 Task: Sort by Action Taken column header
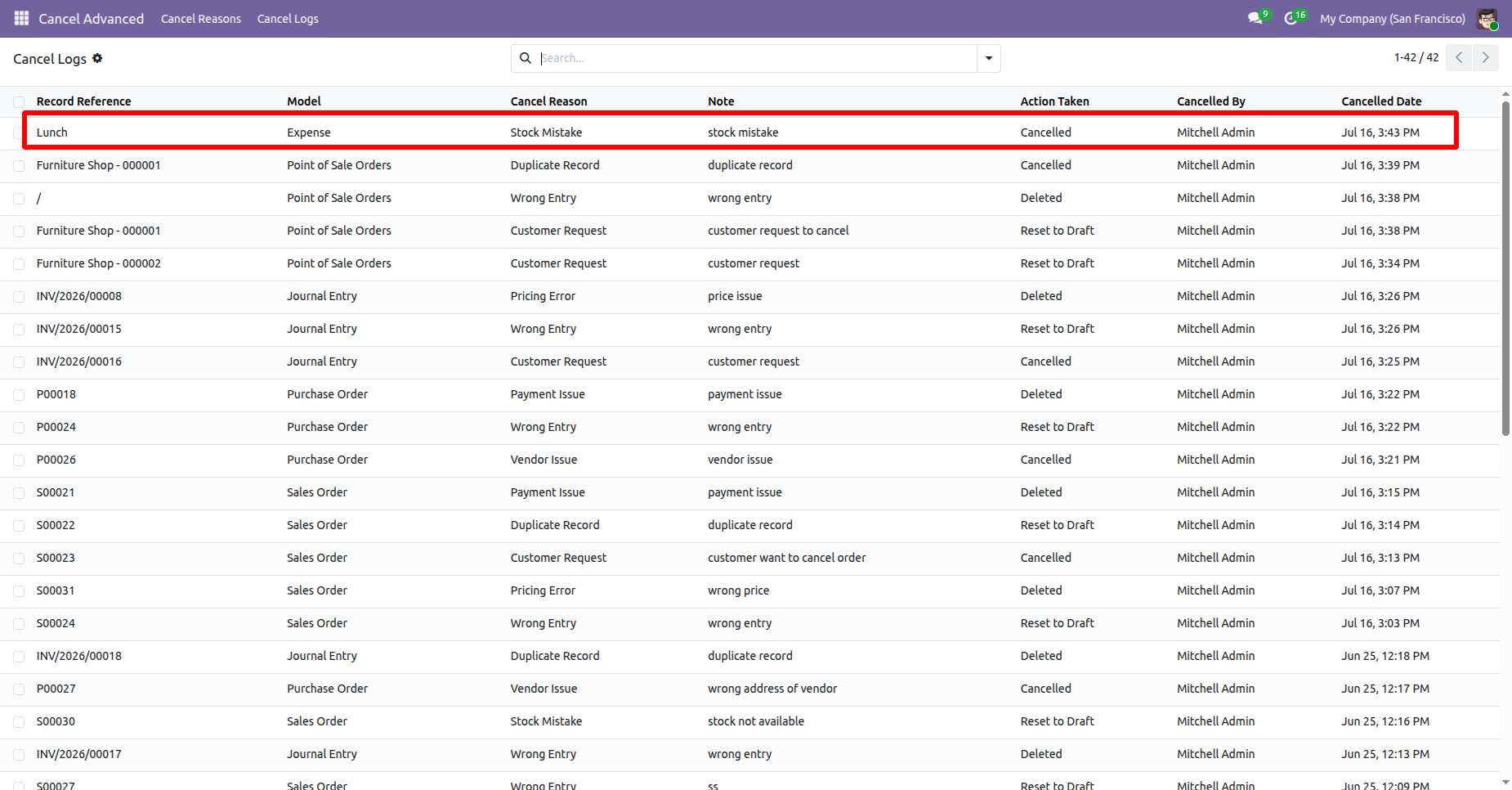click(x=1054, y=101)
